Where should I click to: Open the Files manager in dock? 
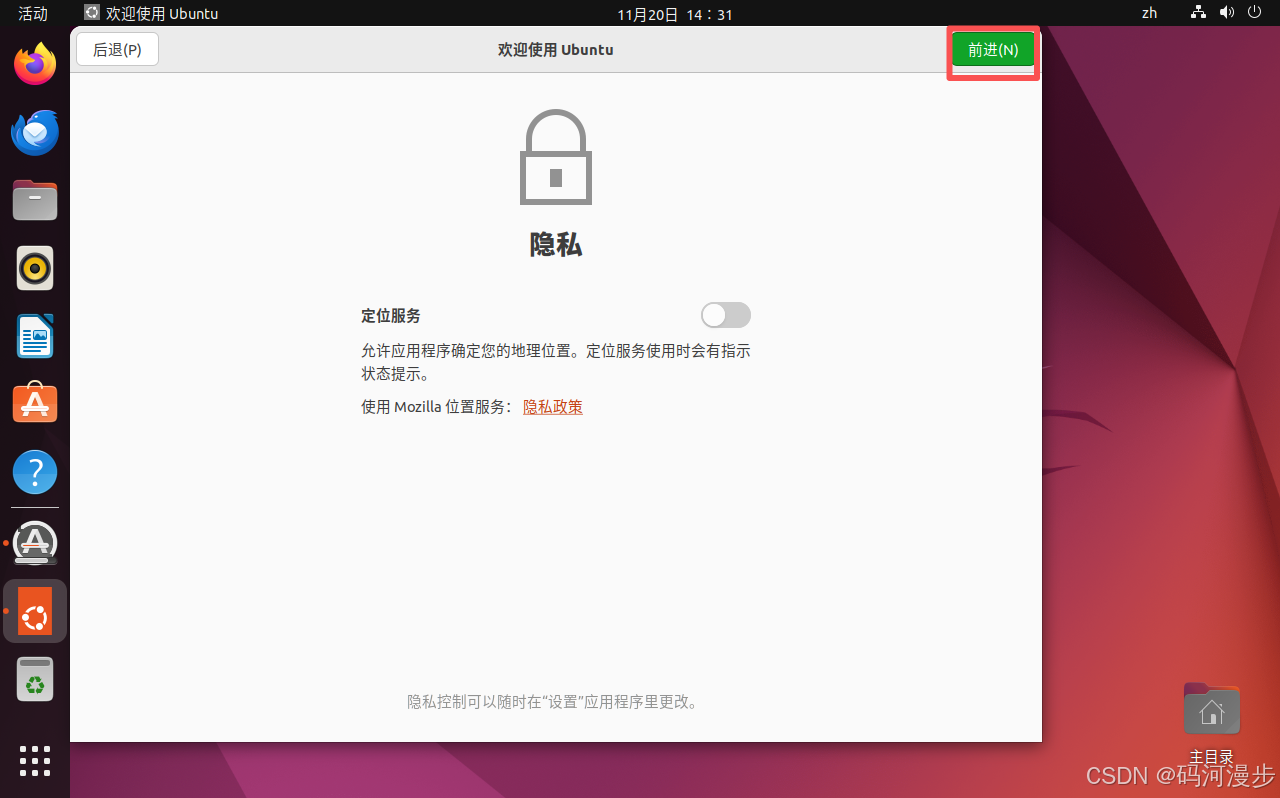(35, 200)
